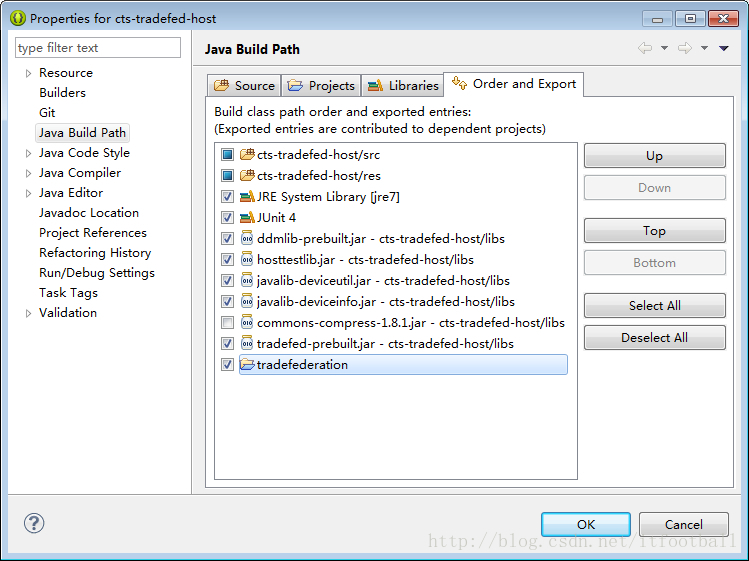Viewport: 749px width, 561px height.
Task: Click the JRE System Library icon
Action: click(247, 197)
